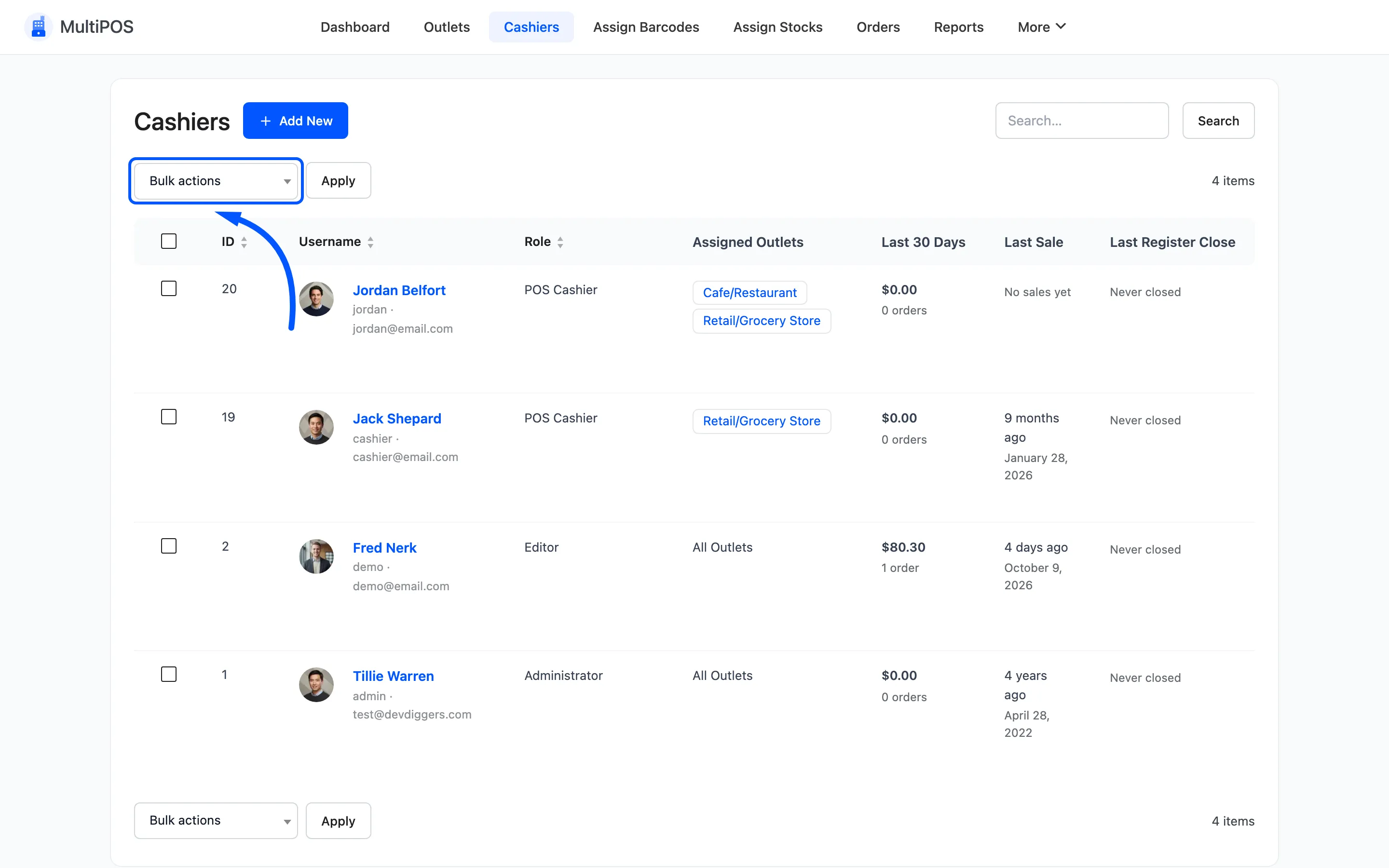Click the test@devdiggers.com email text
This screenshot has height=868, width=1389.
[x=412, y=715]
